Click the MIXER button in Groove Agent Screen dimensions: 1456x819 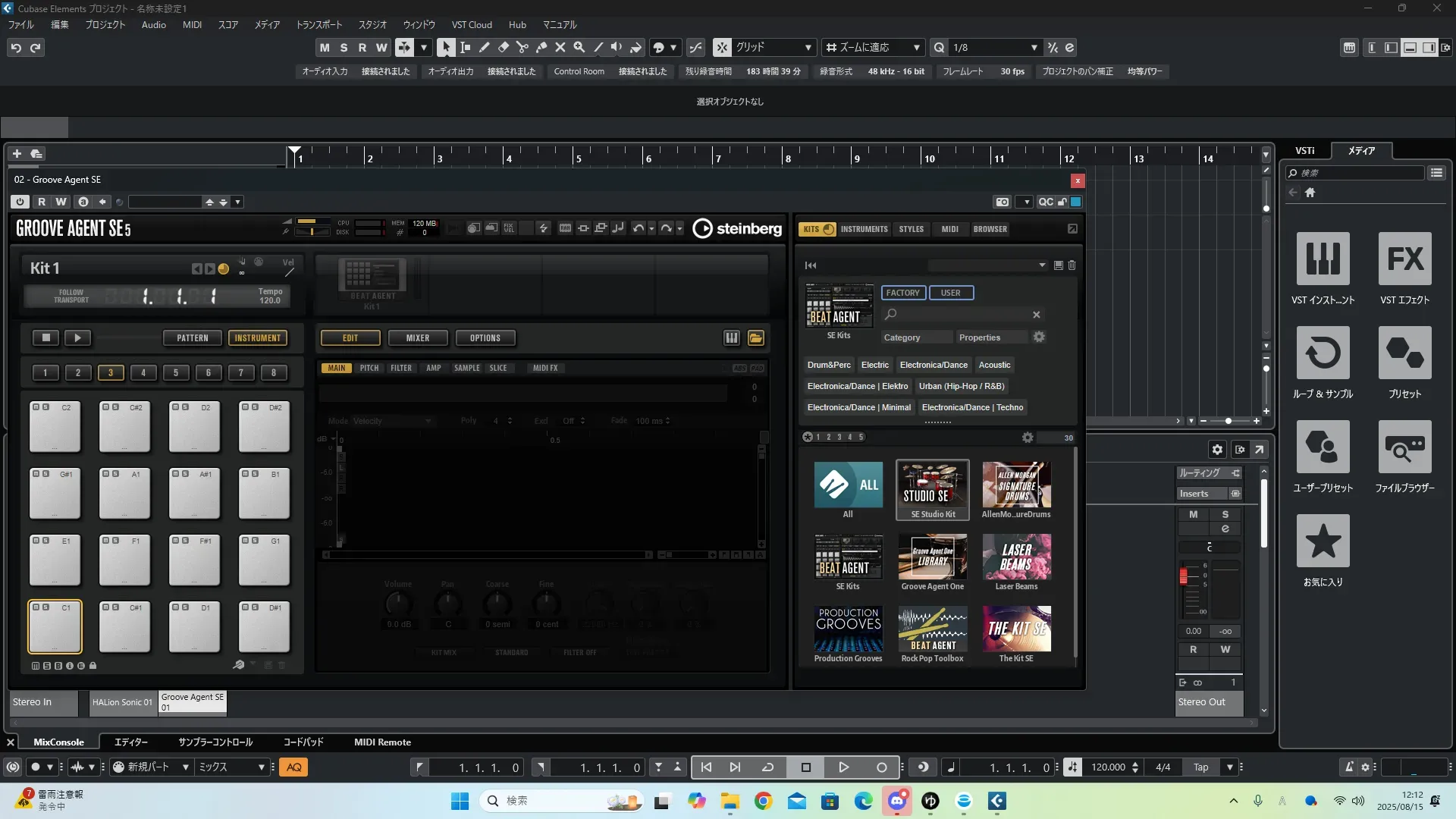[x=417, y=338]
